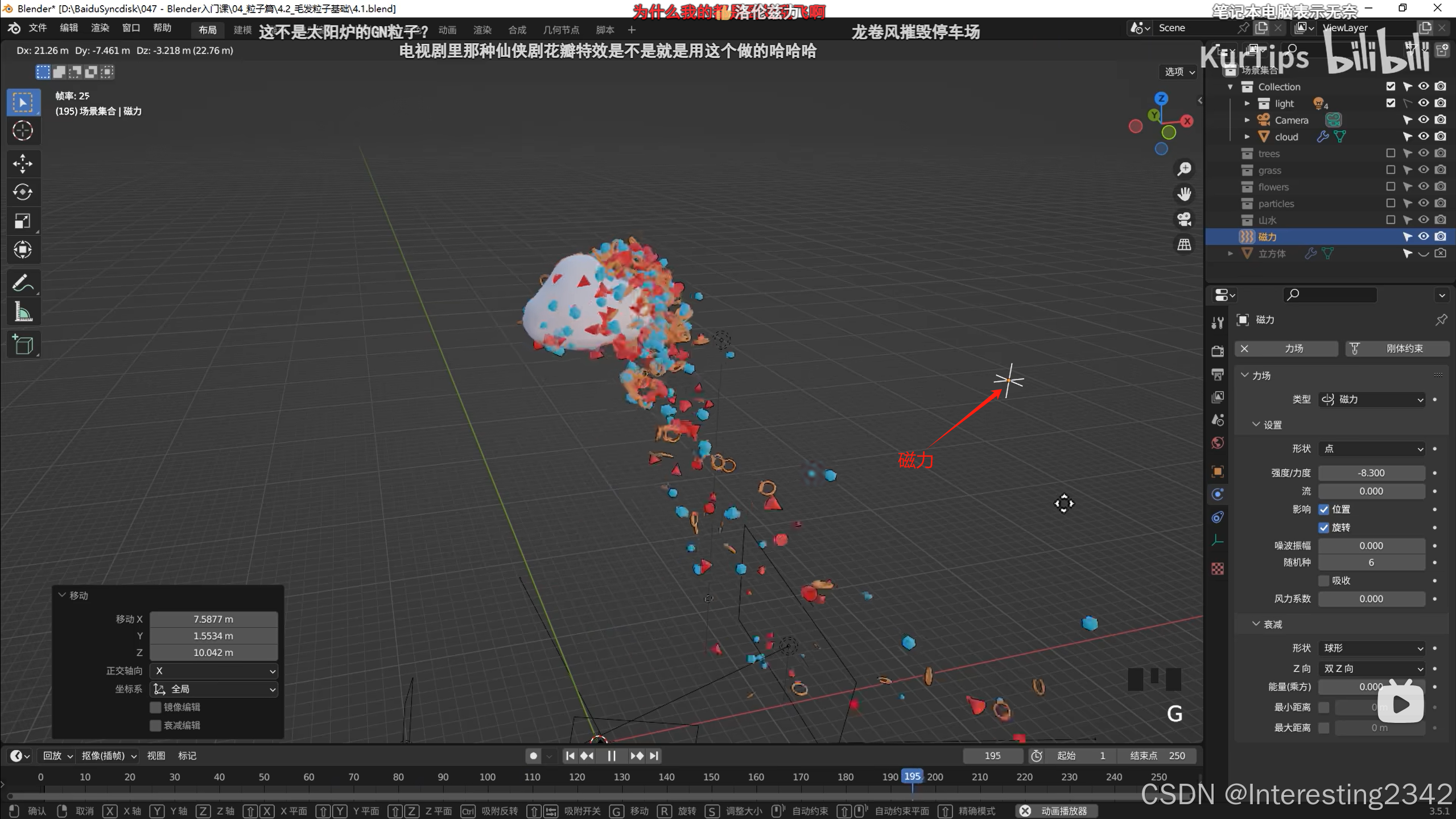Open the 文件 menu

(38, 28)
